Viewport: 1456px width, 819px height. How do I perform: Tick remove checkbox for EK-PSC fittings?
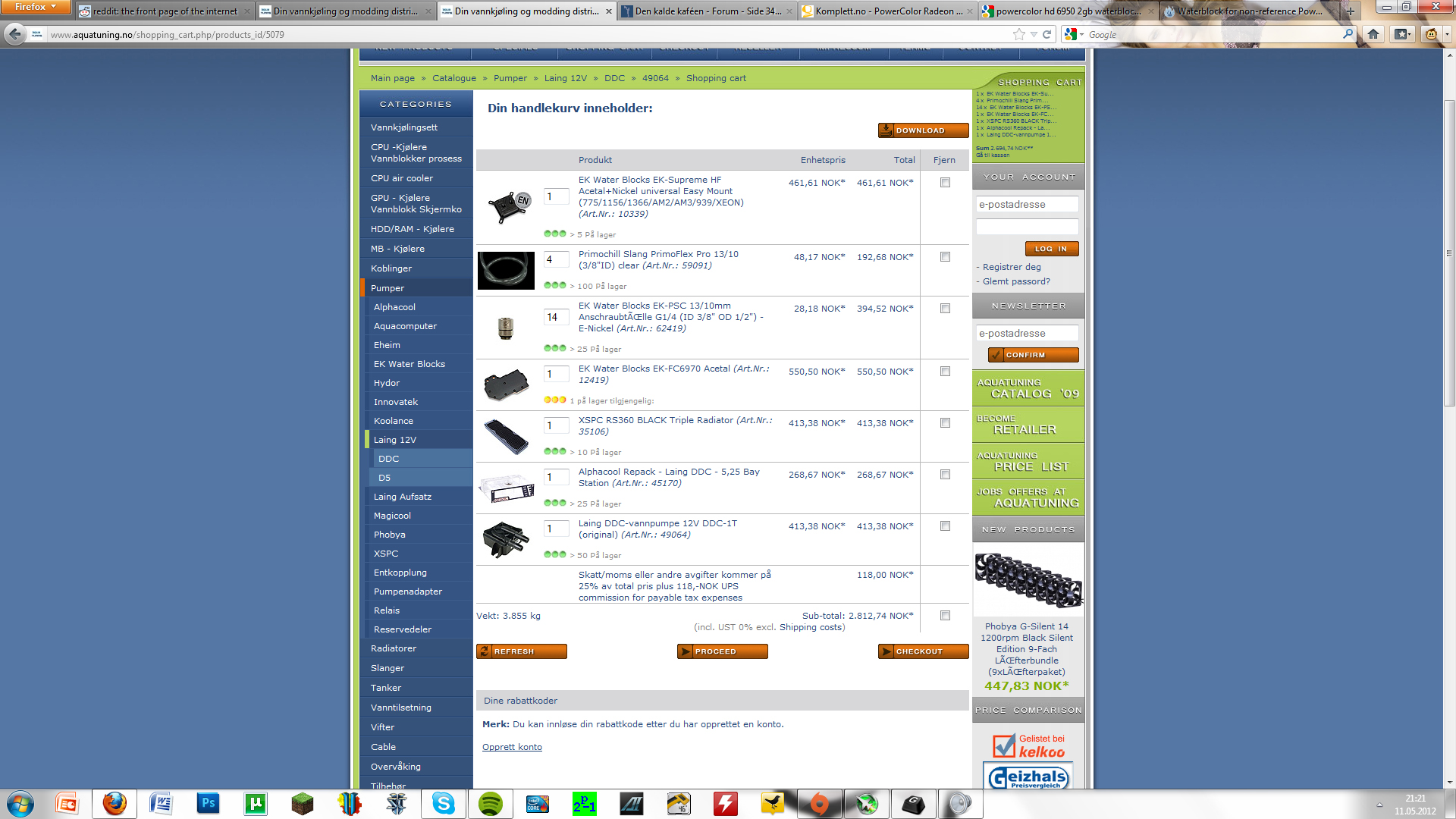945,309
